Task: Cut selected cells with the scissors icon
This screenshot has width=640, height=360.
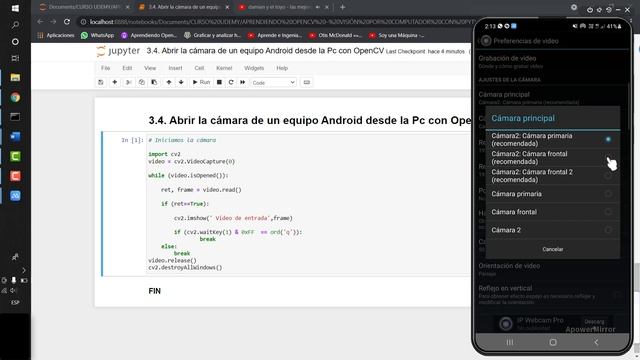Action: (x=128, y=82)
